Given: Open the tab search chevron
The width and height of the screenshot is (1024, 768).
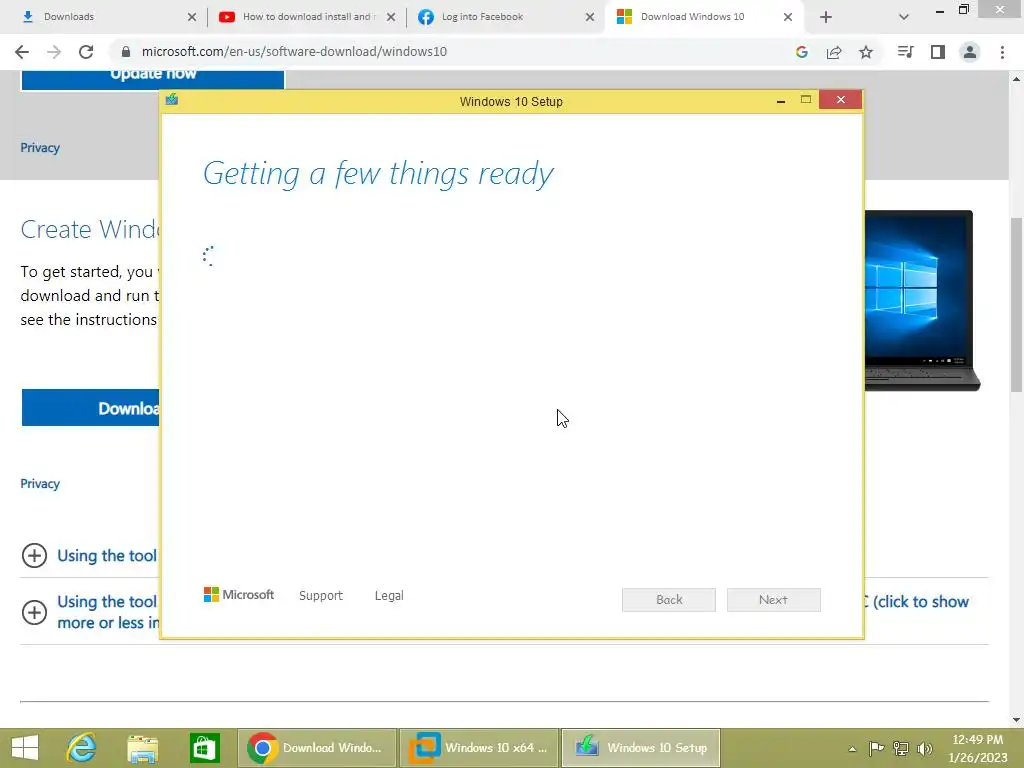Looking at the screenshot, I should pos(904,17).
